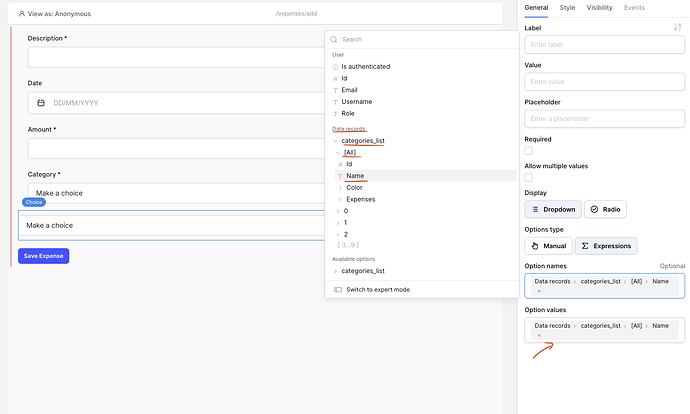The height and width of the screenshot is (414, 690).
Task: Click the Amount input field
Action: click(176, 148)
